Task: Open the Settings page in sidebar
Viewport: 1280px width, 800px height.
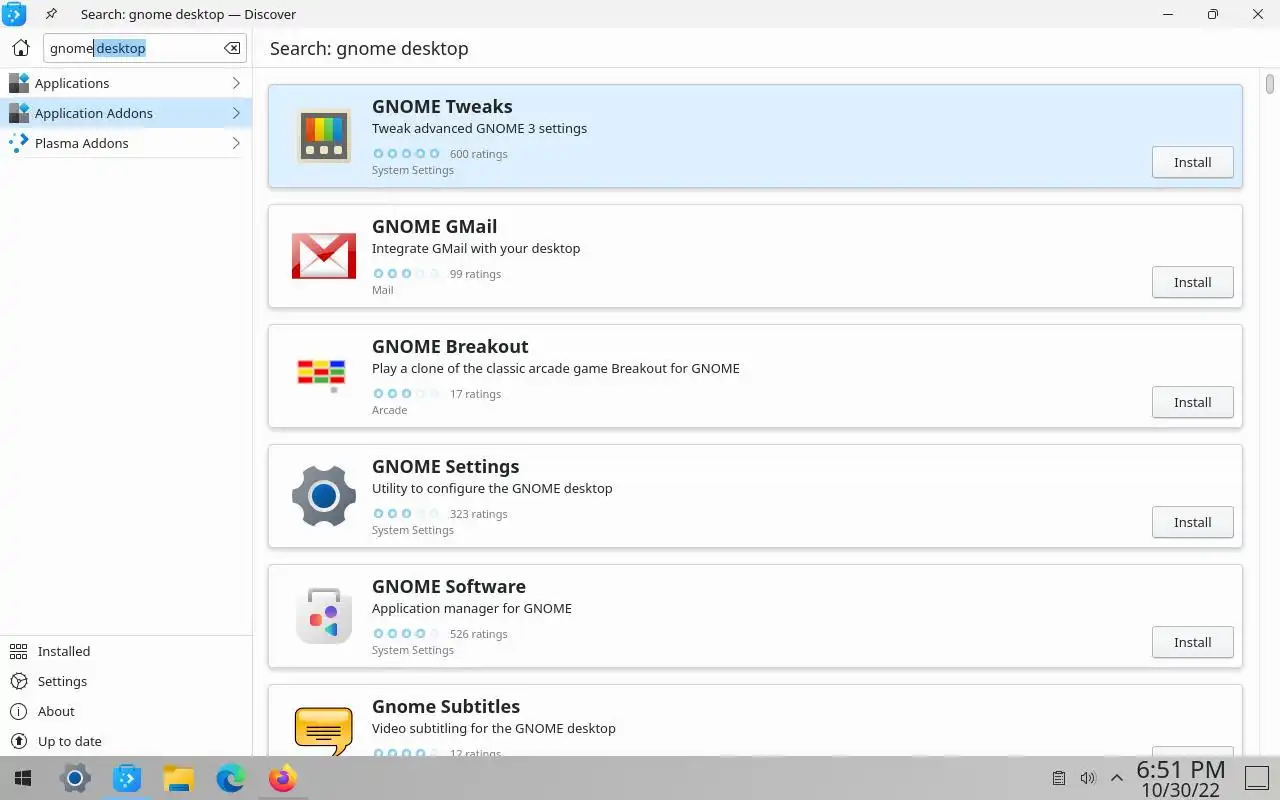Action: [x=126, y=681]
